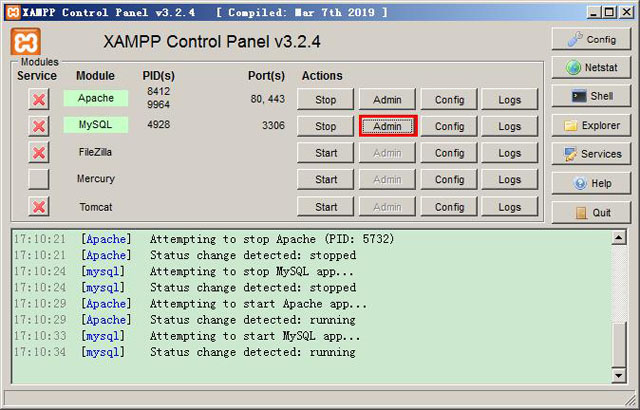Toggle the Tomcat service install checkbox
640x410 pixels.
click(x=39, y=207)
